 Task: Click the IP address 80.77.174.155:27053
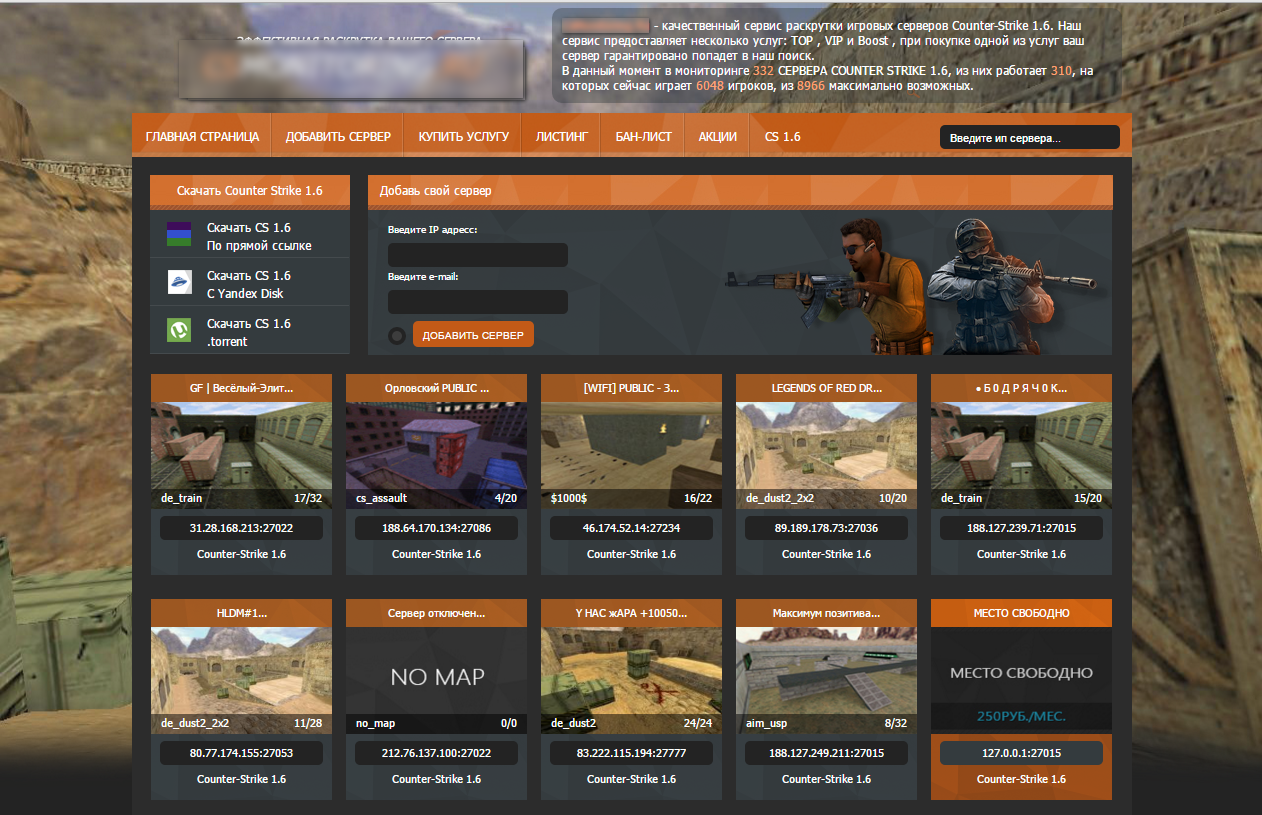241,753
